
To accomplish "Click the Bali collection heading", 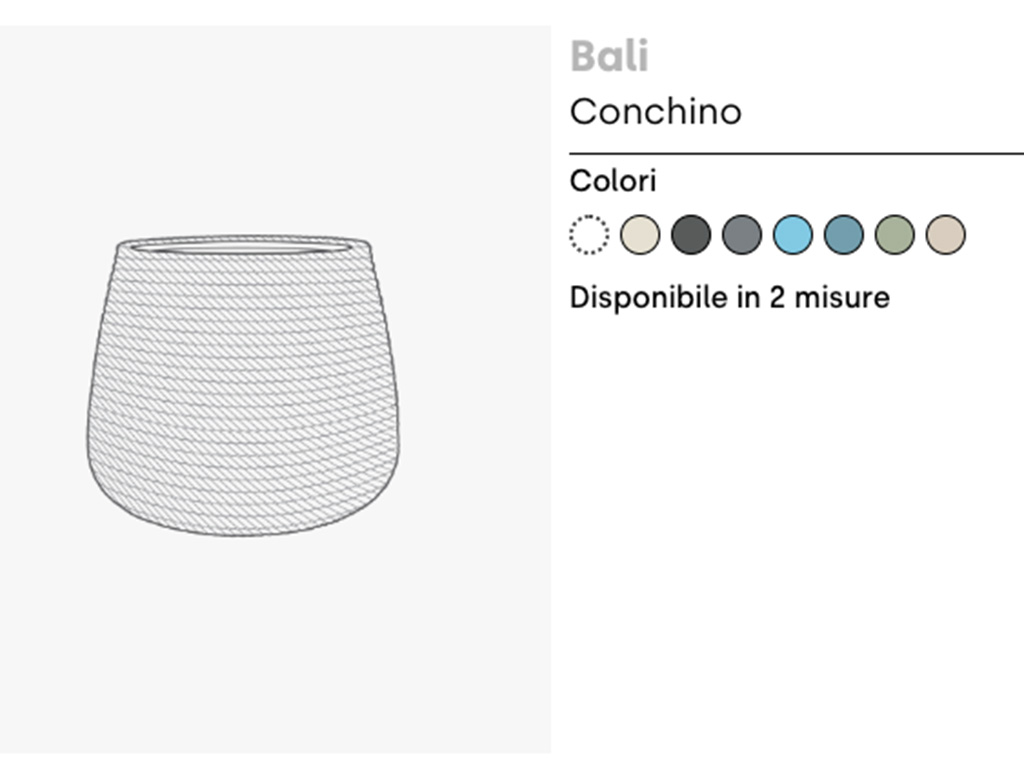I will tap(609, 57).
